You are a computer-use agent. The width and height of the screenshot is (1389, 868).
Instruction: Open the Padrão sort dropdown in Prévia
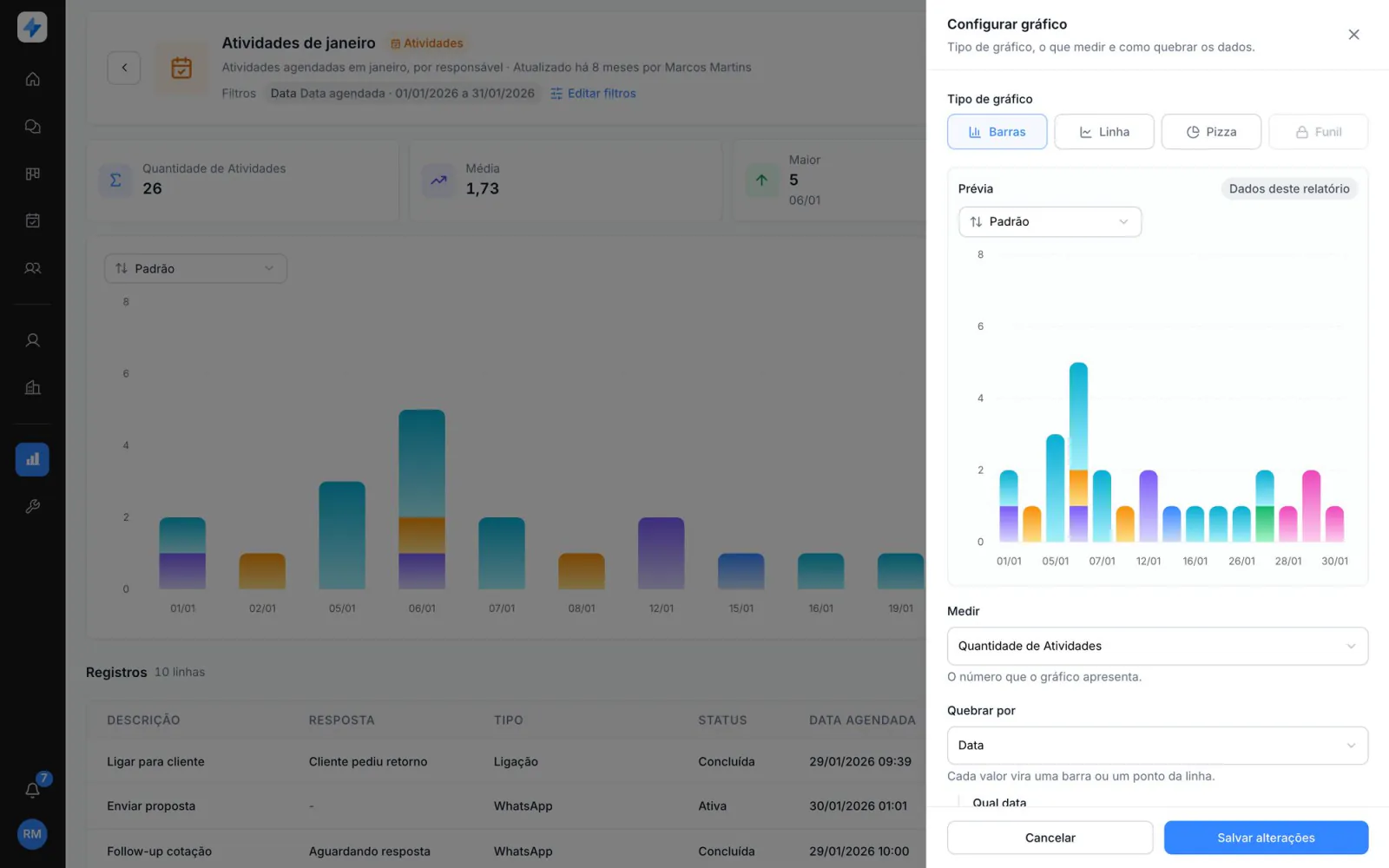(x=1050, y=221)
